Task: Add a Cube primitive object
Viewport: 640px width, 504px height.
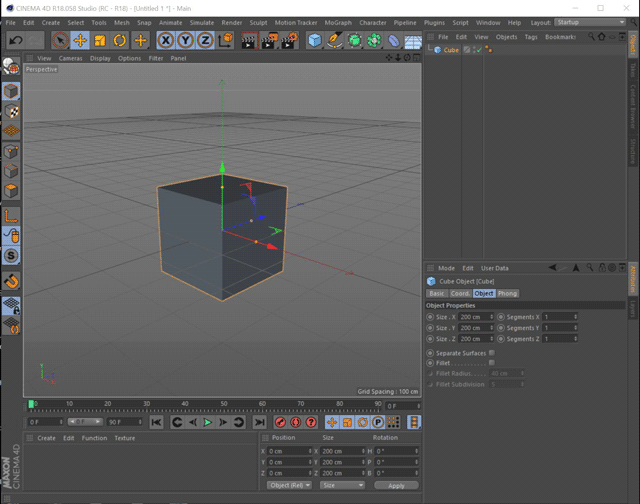Action: point(314,40)
